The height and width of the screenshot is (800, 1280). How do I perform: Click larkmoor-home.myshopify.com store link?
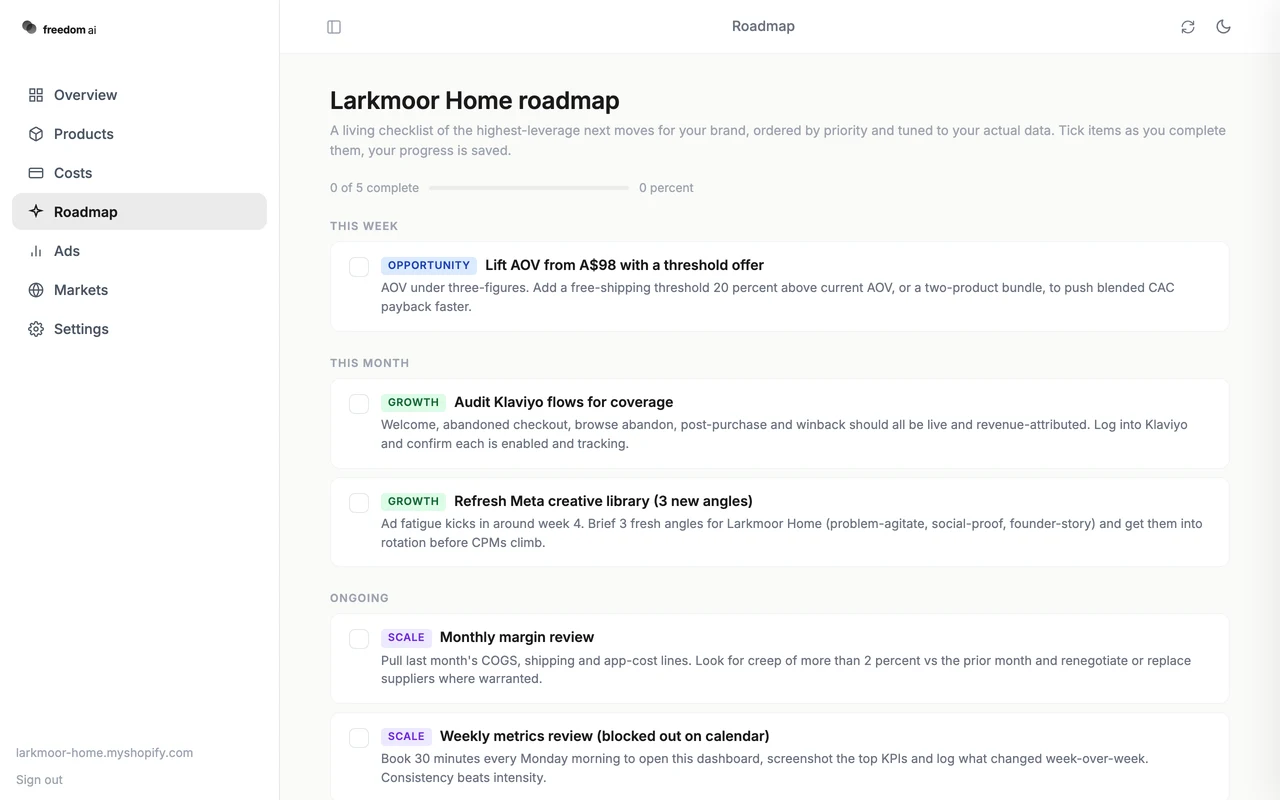[x=104, y=753]
